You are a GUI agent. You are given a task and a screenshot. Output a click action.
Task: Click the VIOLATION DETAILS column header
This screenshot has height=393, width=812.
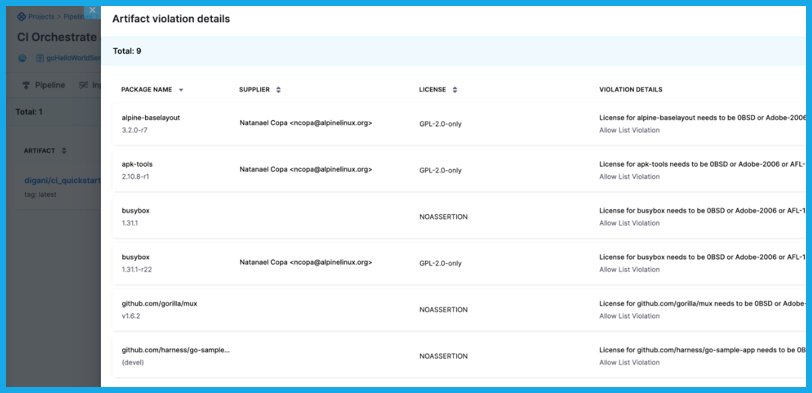pos(631,90)
